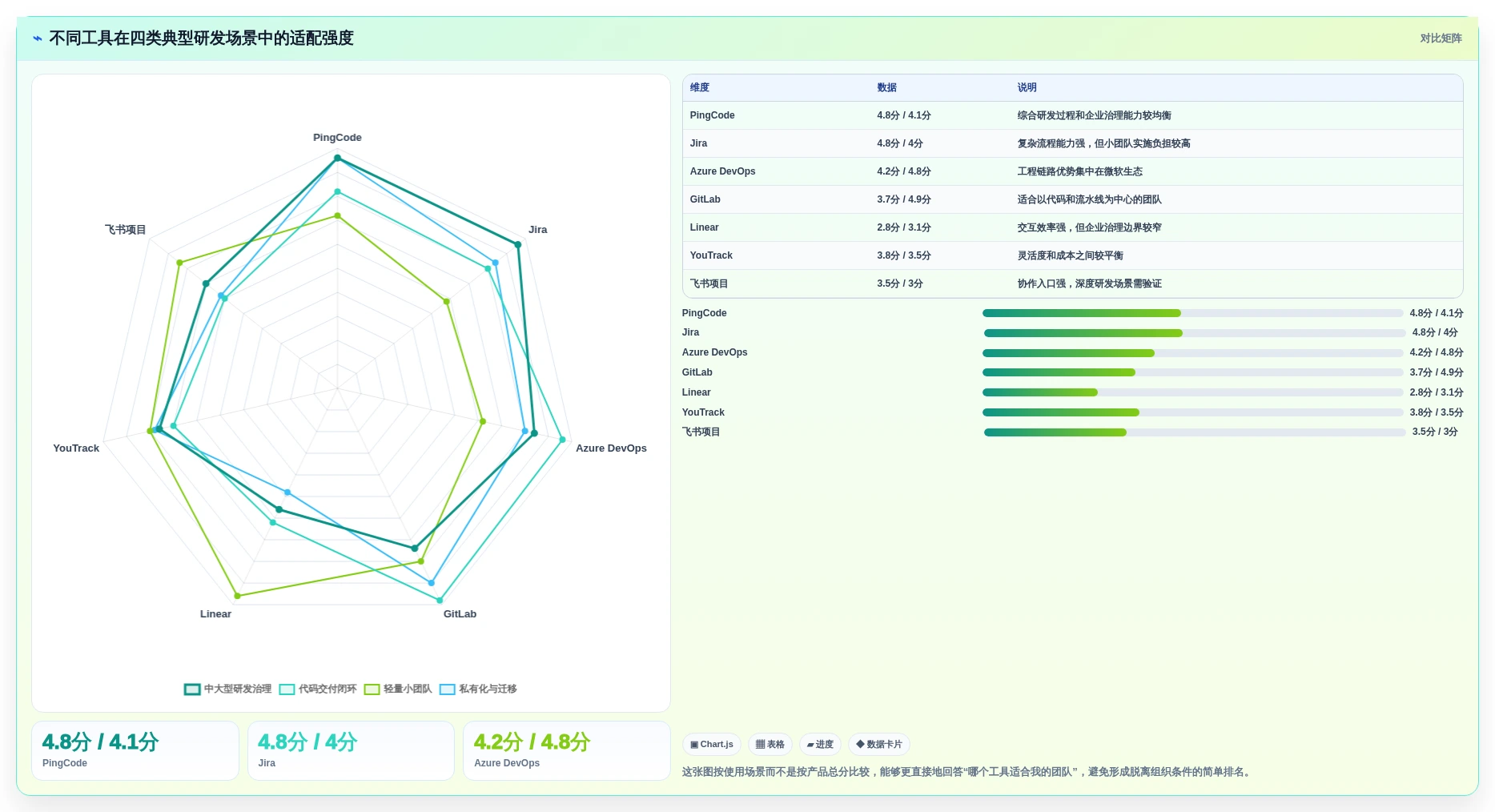The image size is (1495, 812).
Task: Click the 进度 tag
Action: coord(820,744)
